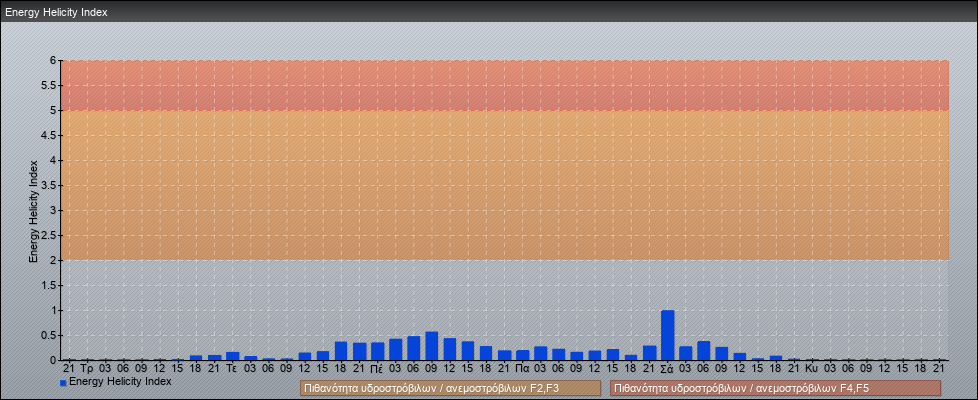Click the F4,F5 waterspout probability legend box
978x400 pixels.
click(775, 388)
